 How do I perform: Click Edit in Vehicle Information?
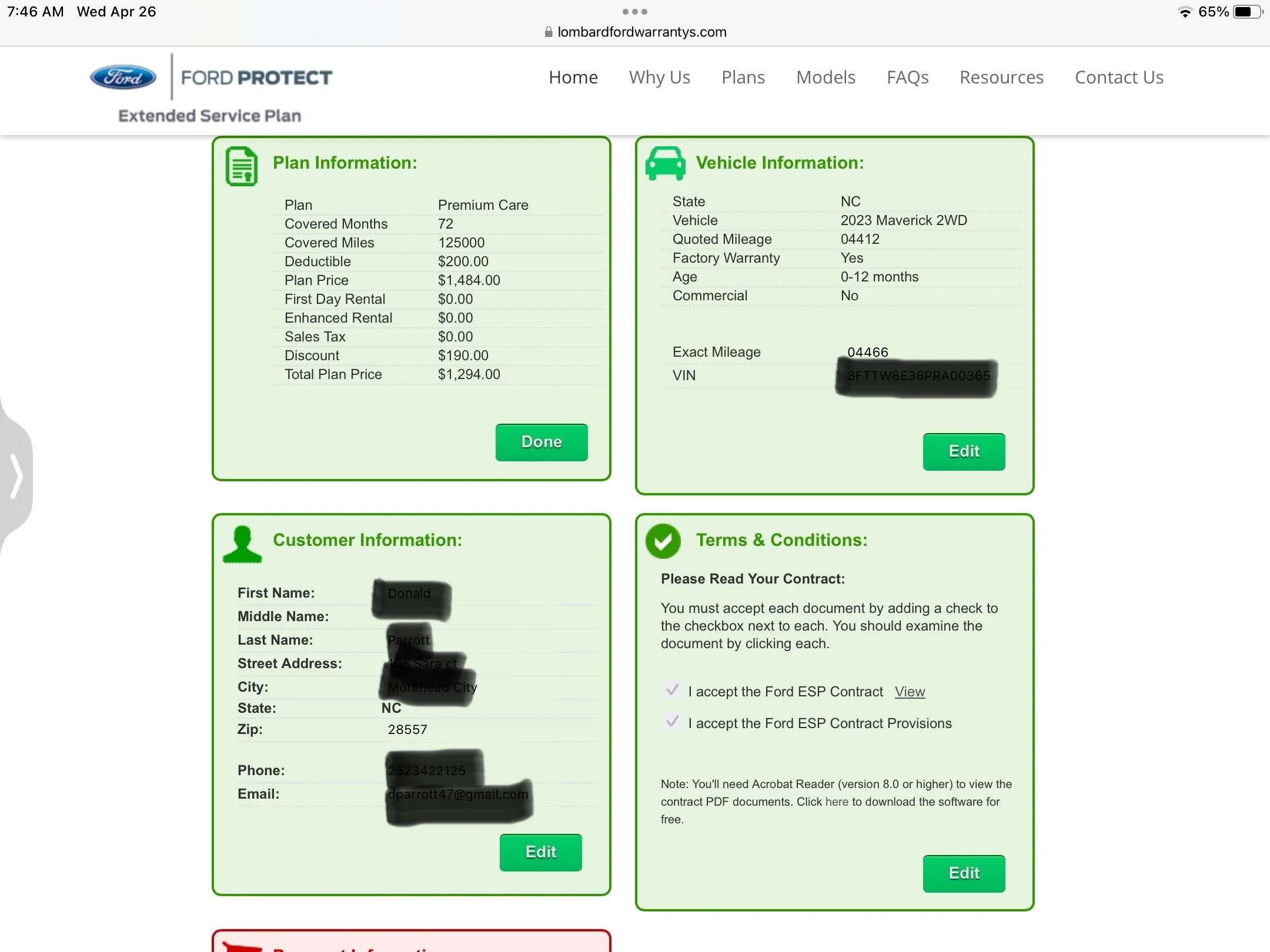click(x=964, y=451)
